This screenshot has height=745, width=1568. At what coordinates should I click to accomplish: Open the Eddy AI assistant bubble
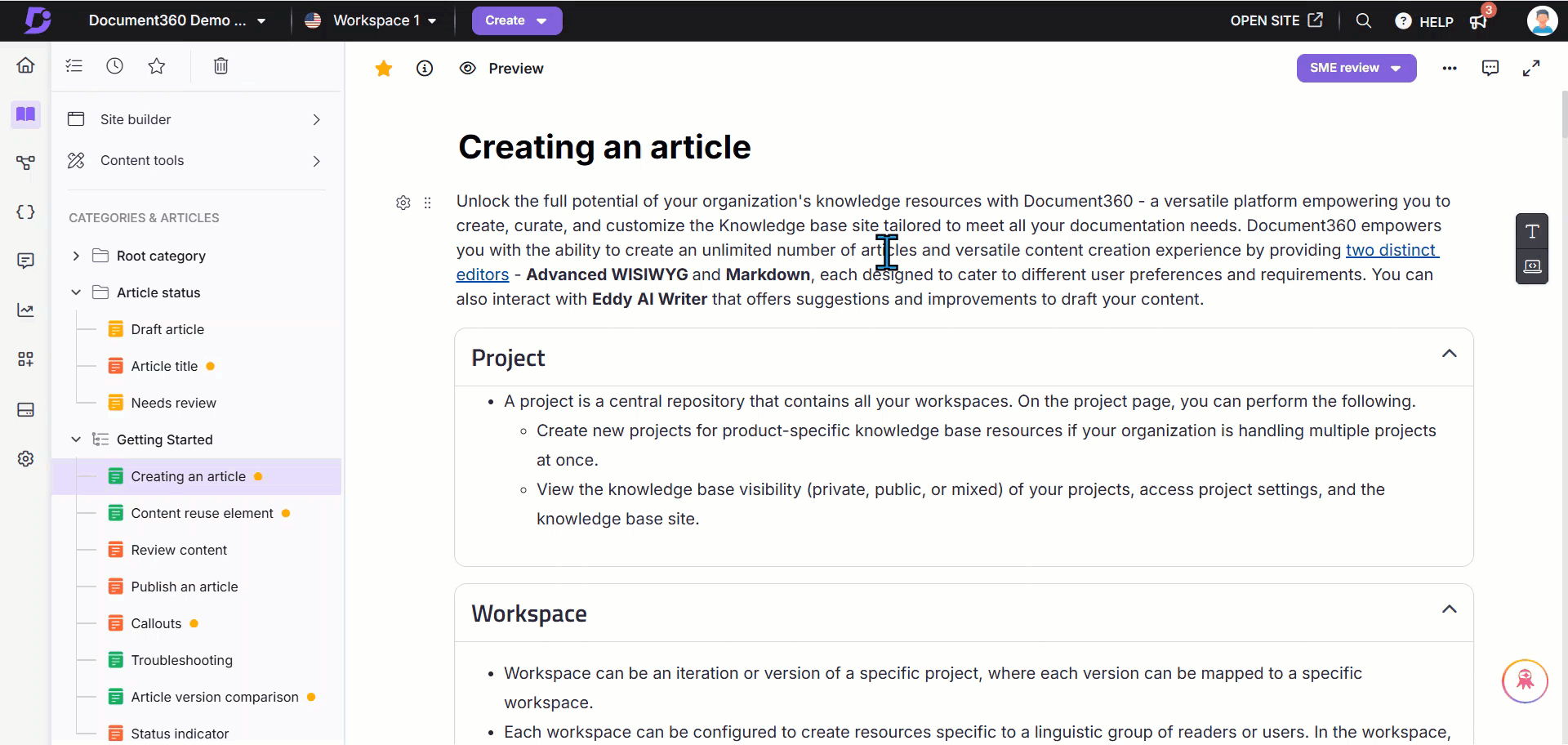click(1525, 680)
